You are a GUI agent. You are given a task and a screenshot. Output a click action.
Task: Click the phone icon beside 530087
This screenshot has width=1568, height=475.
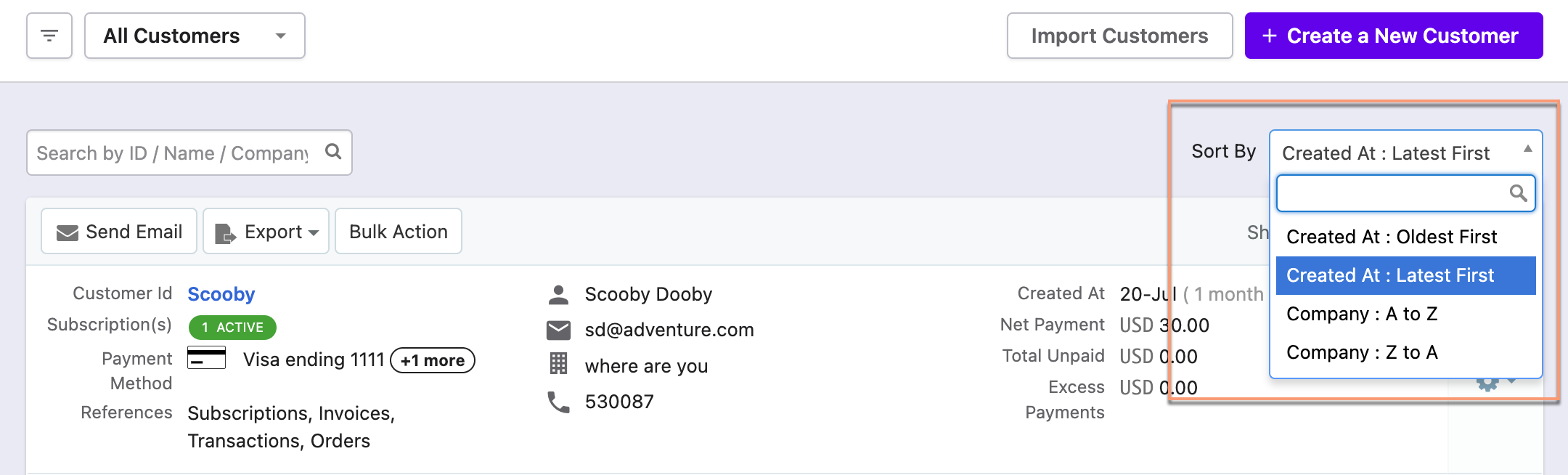(x=558, y=402)
